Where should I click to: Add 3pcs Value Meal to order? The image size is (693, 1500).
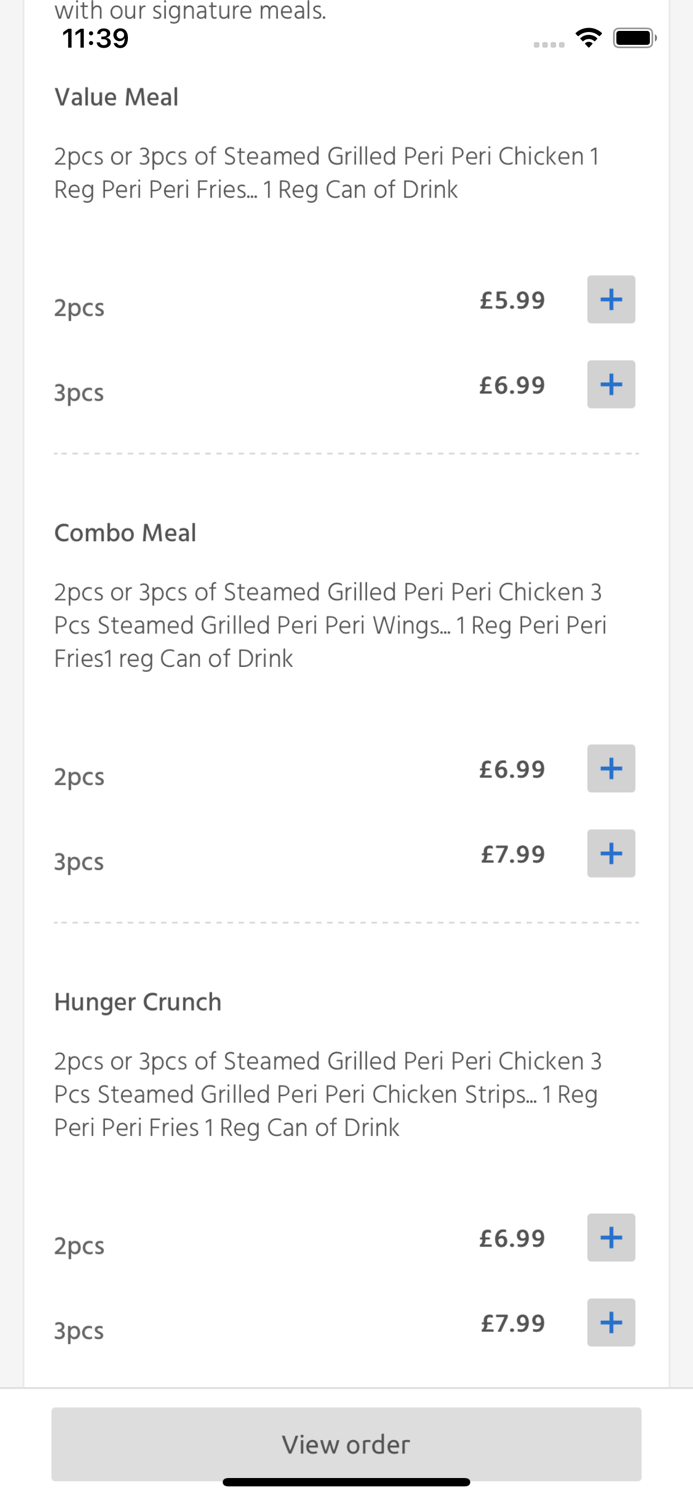point(611,383)
